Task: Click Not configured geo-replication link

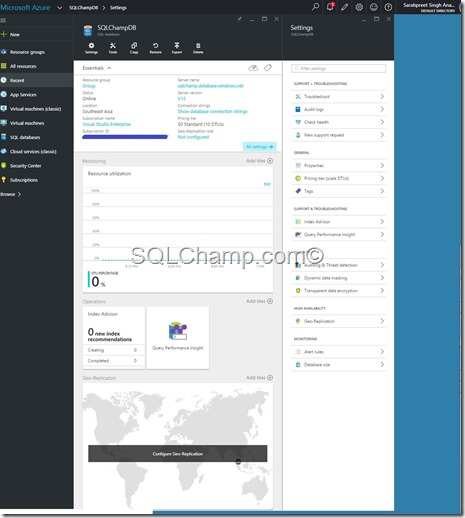Action: [193, 137]
